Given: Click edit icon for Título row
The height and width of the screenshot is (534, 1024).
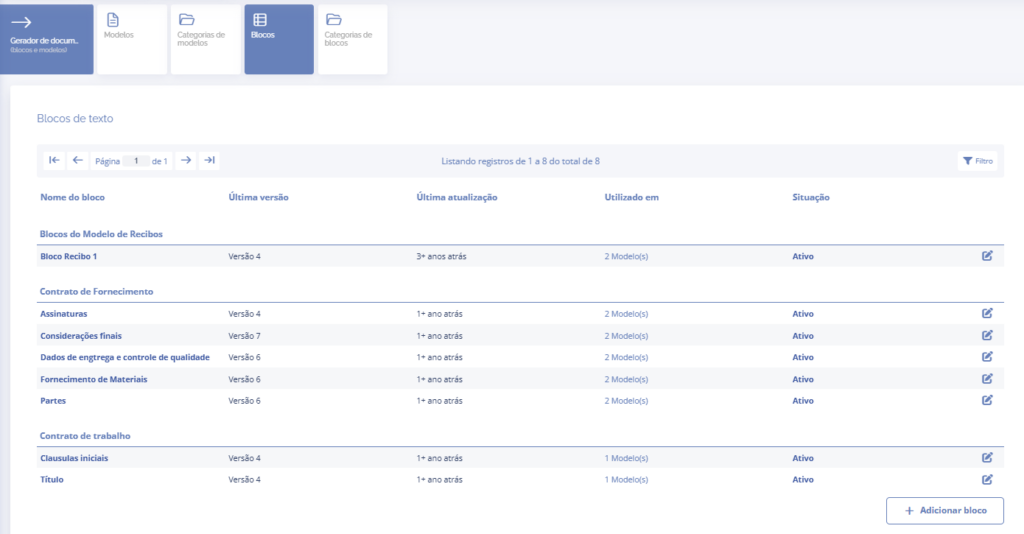Looking at the screenshot, I should (987, 479).
